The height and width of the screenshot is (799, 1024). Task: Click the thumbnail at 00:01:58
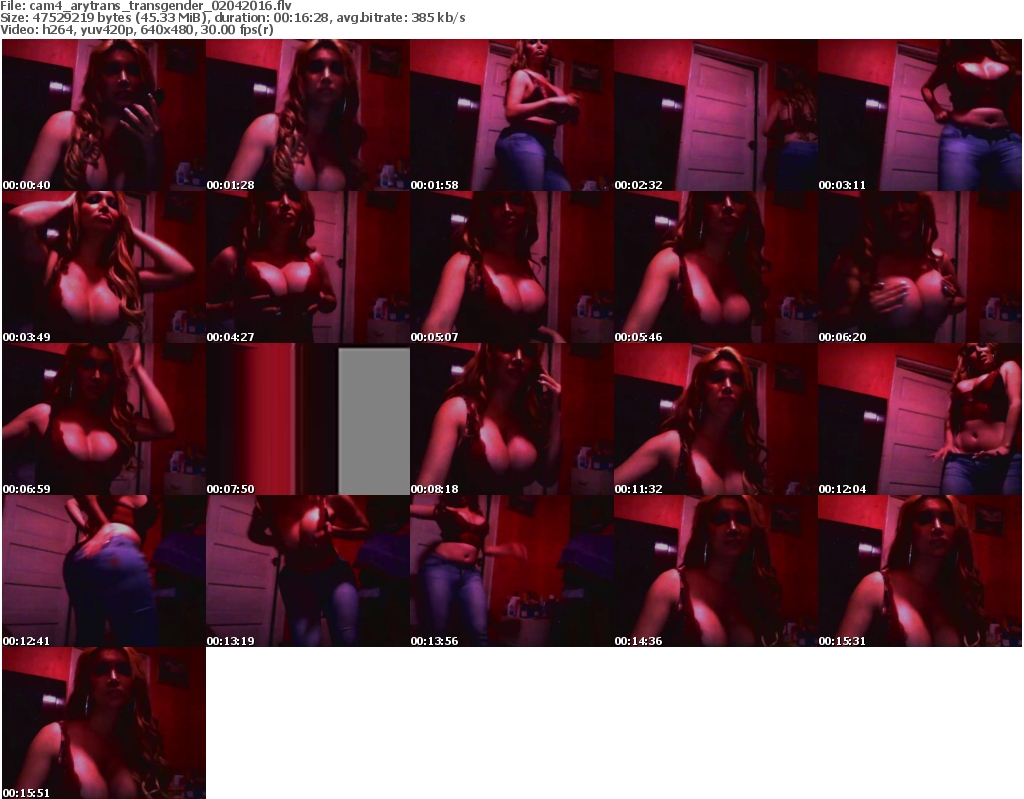click(x=512, y=115)
